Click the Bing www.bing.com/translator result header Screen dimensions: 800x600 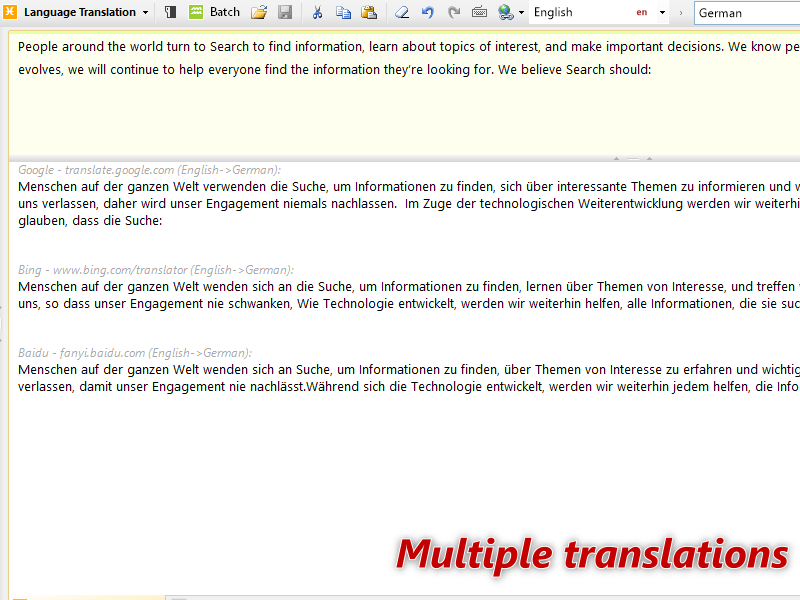click(x=156, y=270)
